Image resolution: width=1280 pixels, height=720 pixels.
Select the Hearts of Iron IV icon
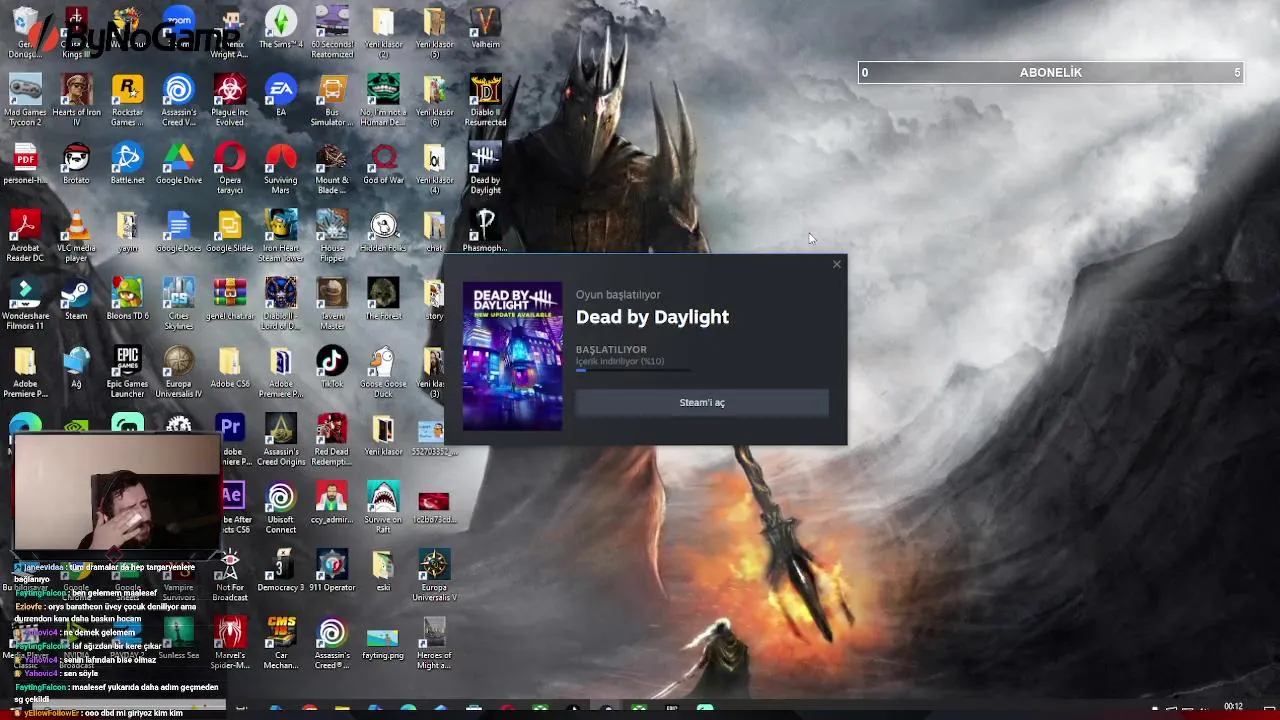pos(76,101)
